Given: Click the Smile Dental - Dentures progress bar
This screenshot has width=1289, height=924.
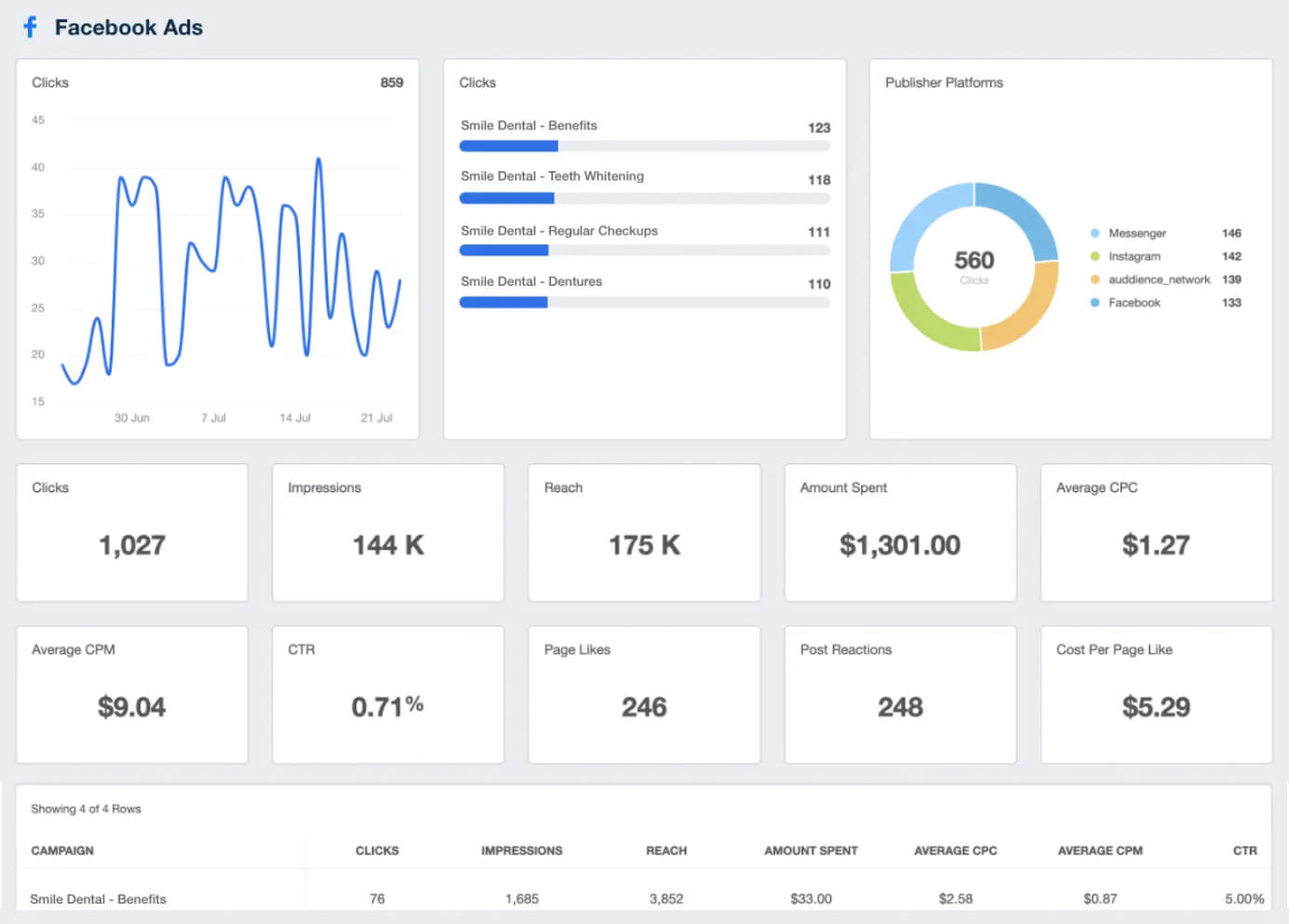Looking at the screenshot, I should (644, 302).
